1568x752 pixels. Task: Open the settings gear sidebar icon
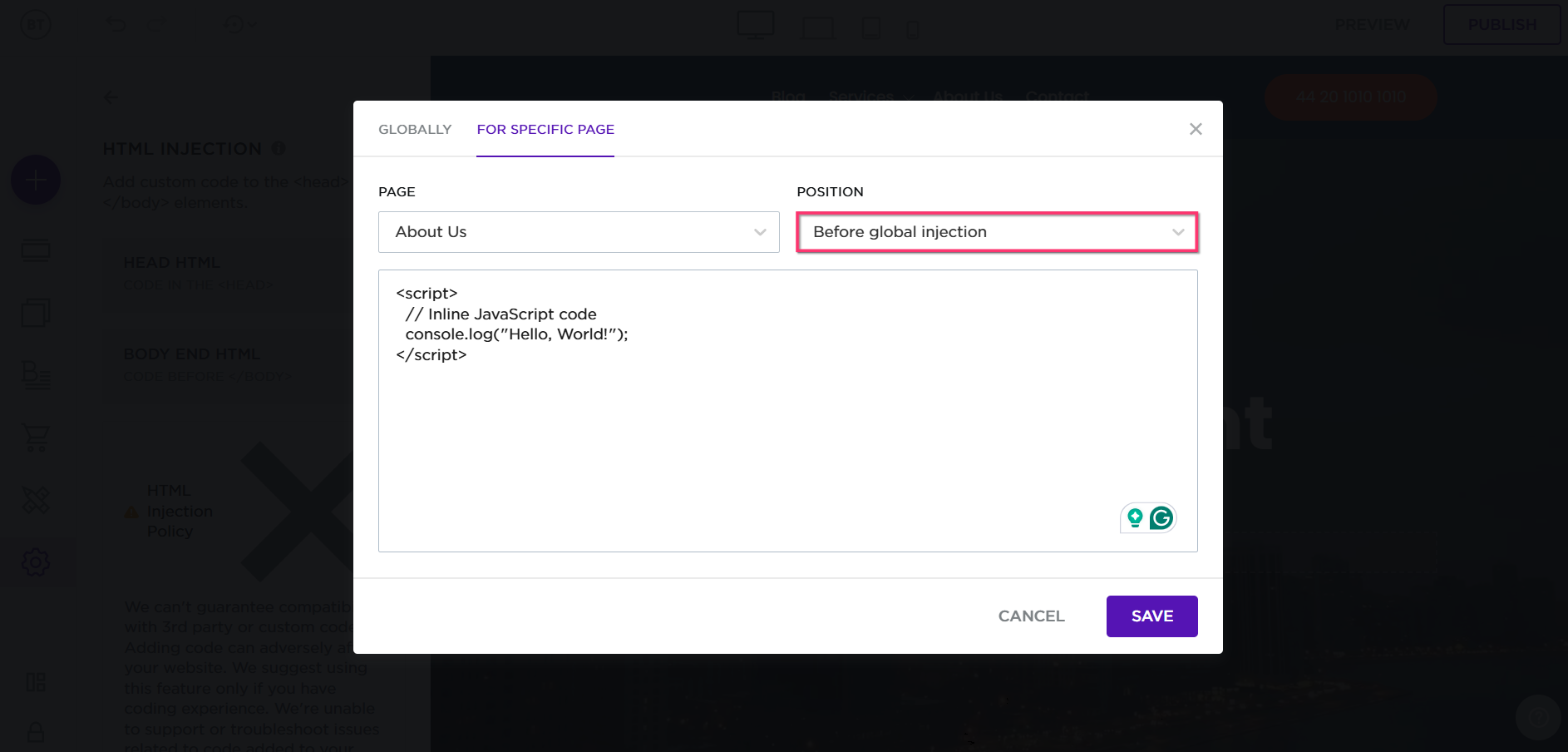[x=36, y=562]
